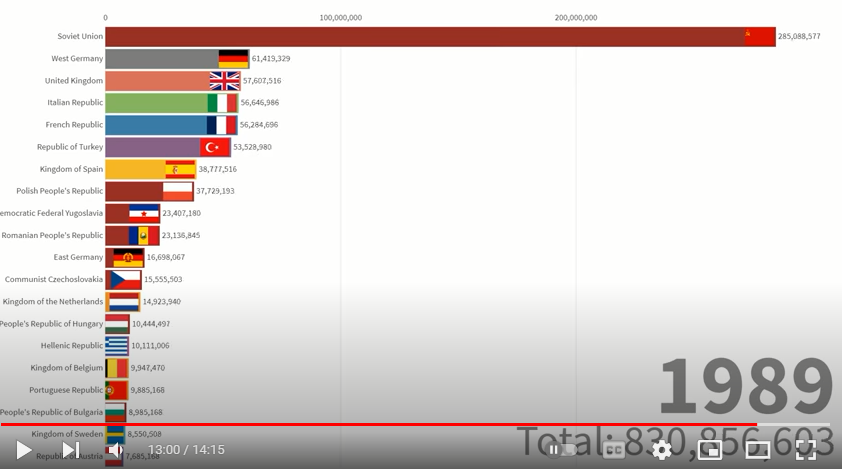Mute the video volume speaker icon
The width and height of the screenshot is (844, 469).
115,450
